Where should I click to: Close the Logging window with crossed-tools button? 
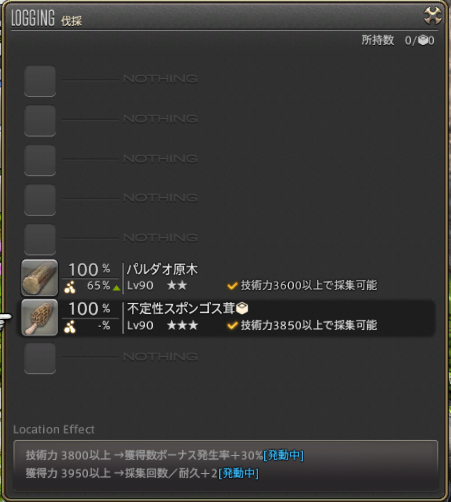click(432, 16)
